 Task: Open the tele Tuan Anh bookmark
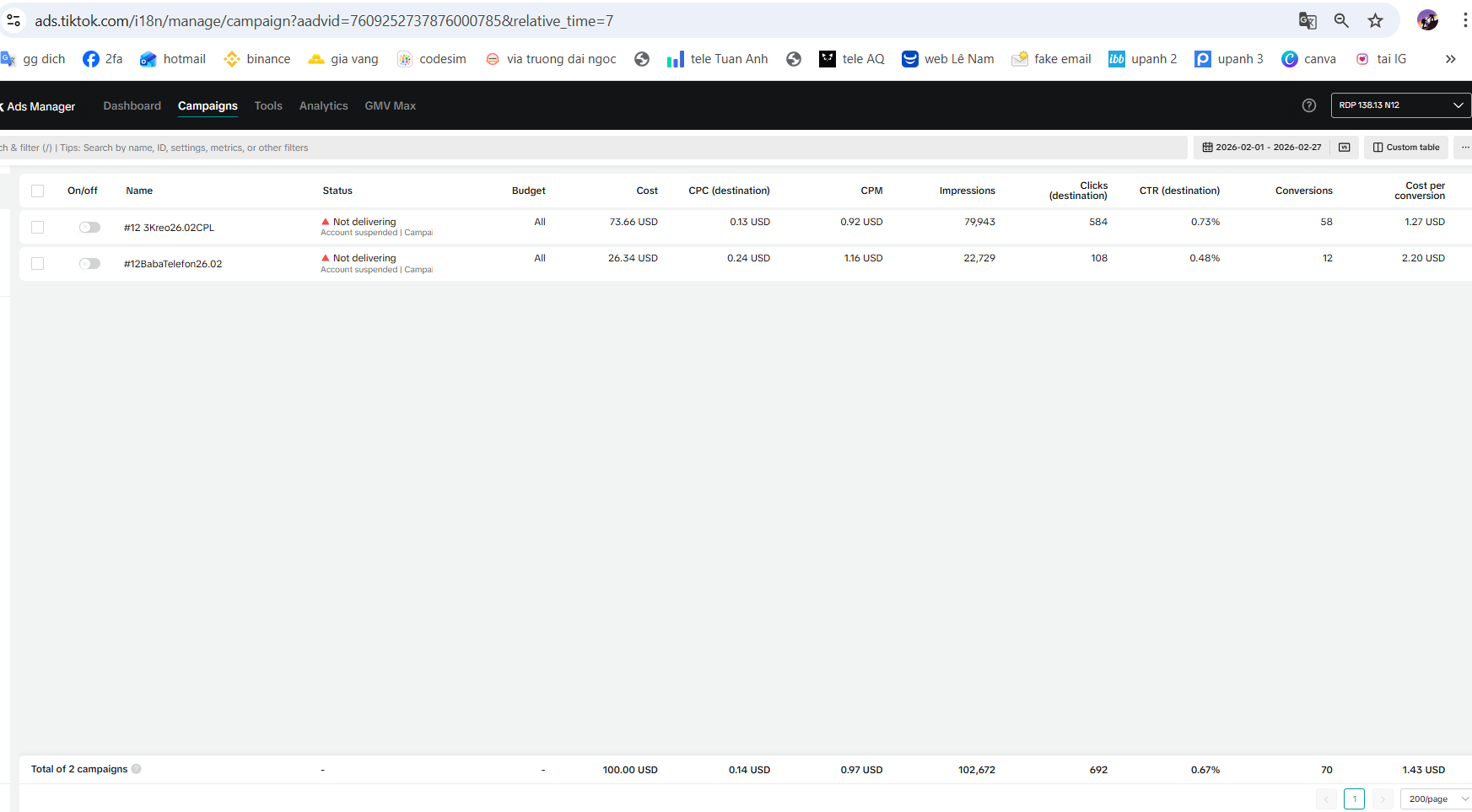[718, 59]
